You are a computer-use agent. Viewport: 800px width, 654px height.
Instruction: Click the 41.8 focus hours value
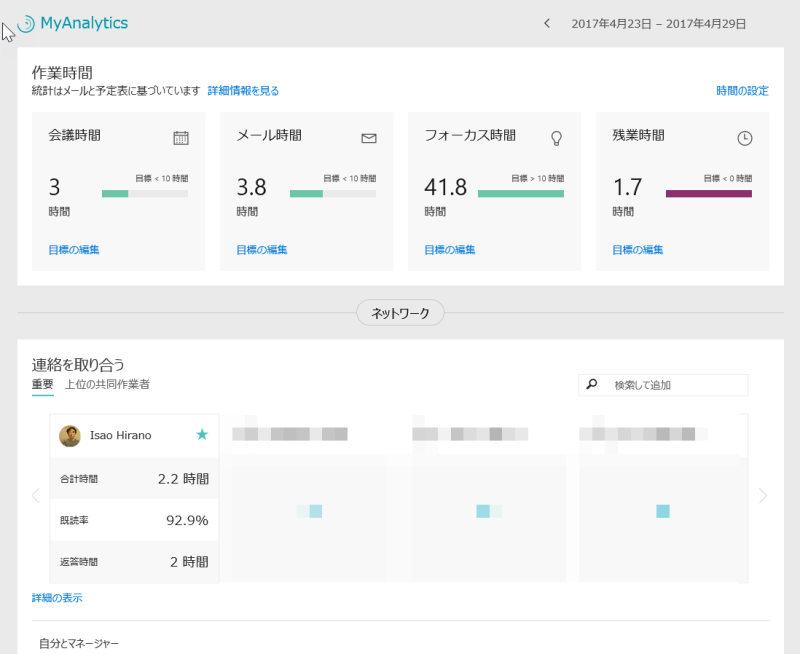[446, 187]
